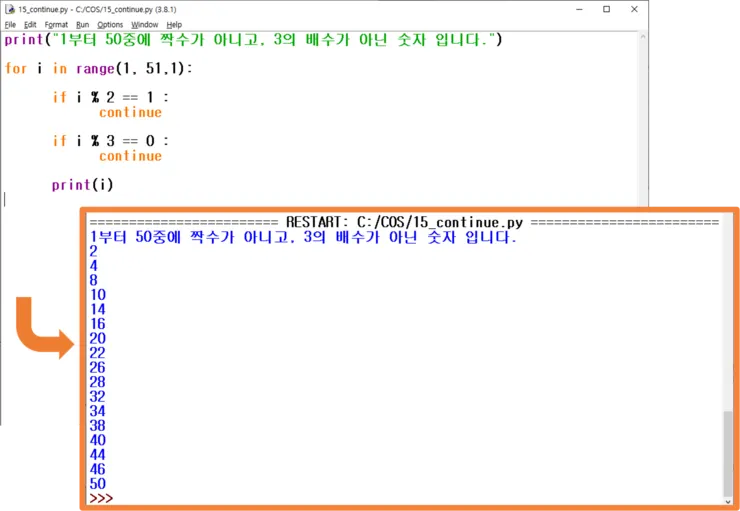Click the RESTART line in shell output
This screenshot has height=511, width=740.
(404, 223)
